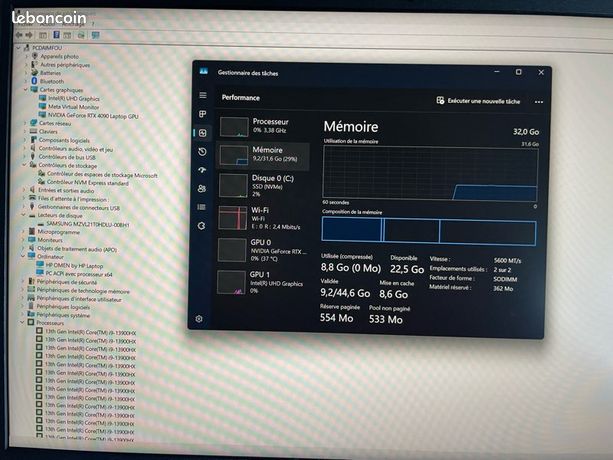Image resolution: width=613 pixels, height=460 pixels.
Task: Collapse Processeurs tree node
Action: 22,322
